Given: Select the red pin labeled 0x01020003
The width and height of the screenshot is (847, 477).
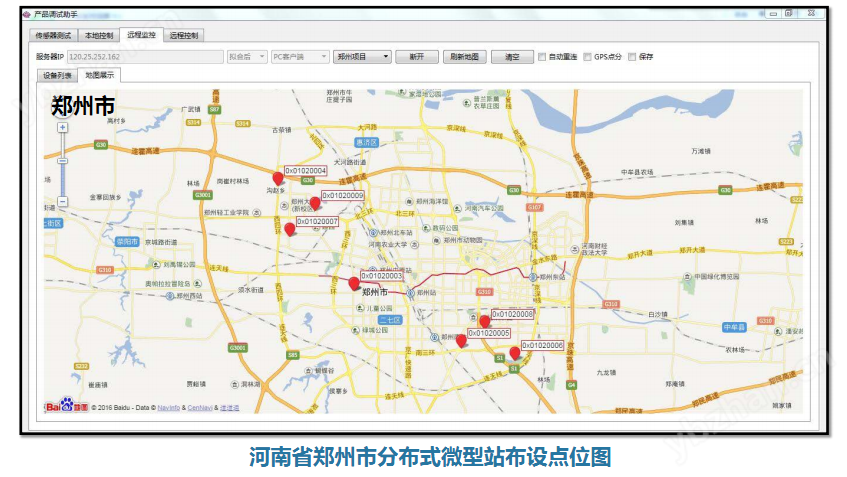Looking at the screenshot, I should point(354,284).
